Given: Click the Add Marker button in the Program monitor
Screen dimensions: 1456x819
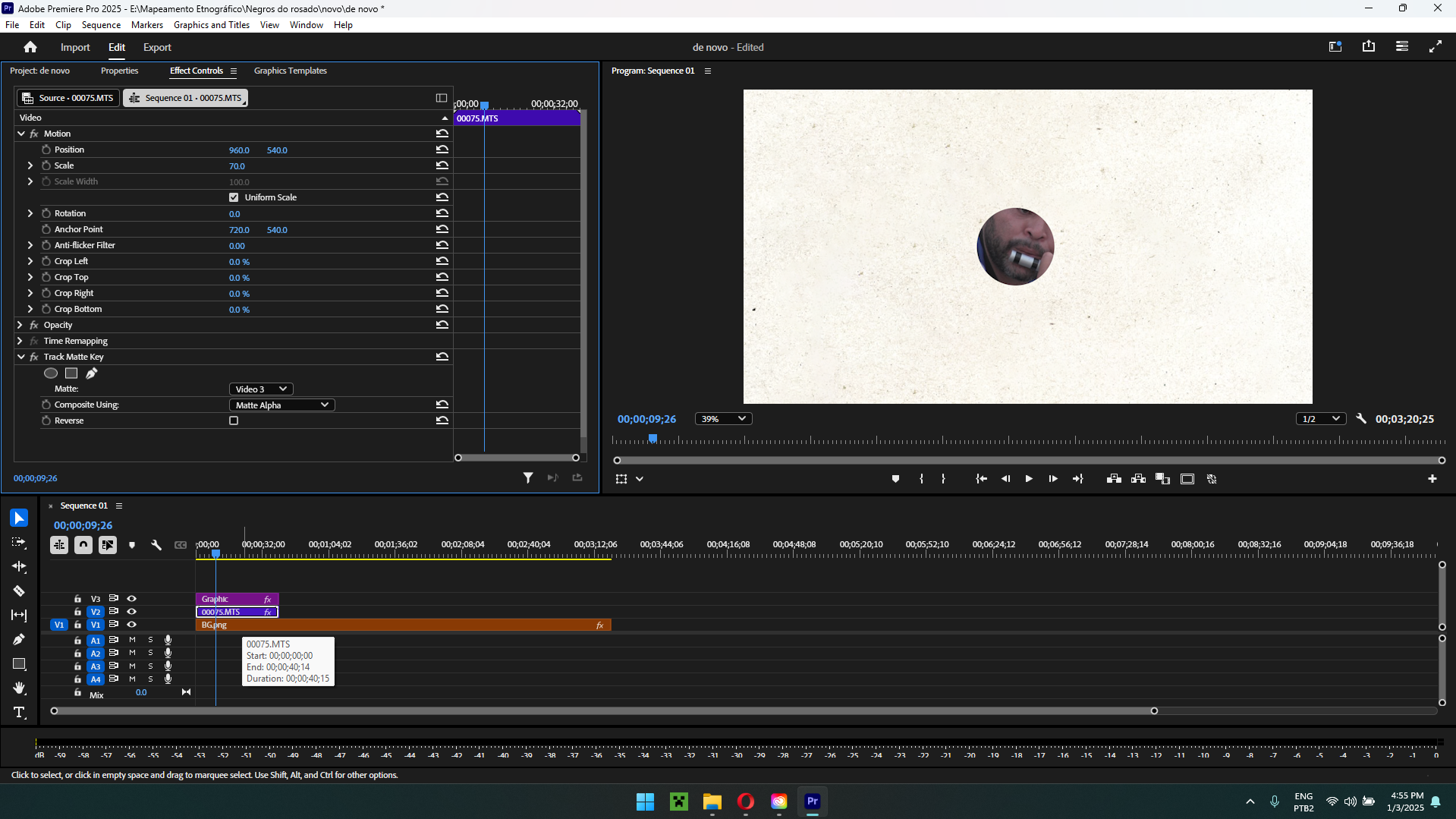Looking at the screenshot, I should click(x=895, y=479).
